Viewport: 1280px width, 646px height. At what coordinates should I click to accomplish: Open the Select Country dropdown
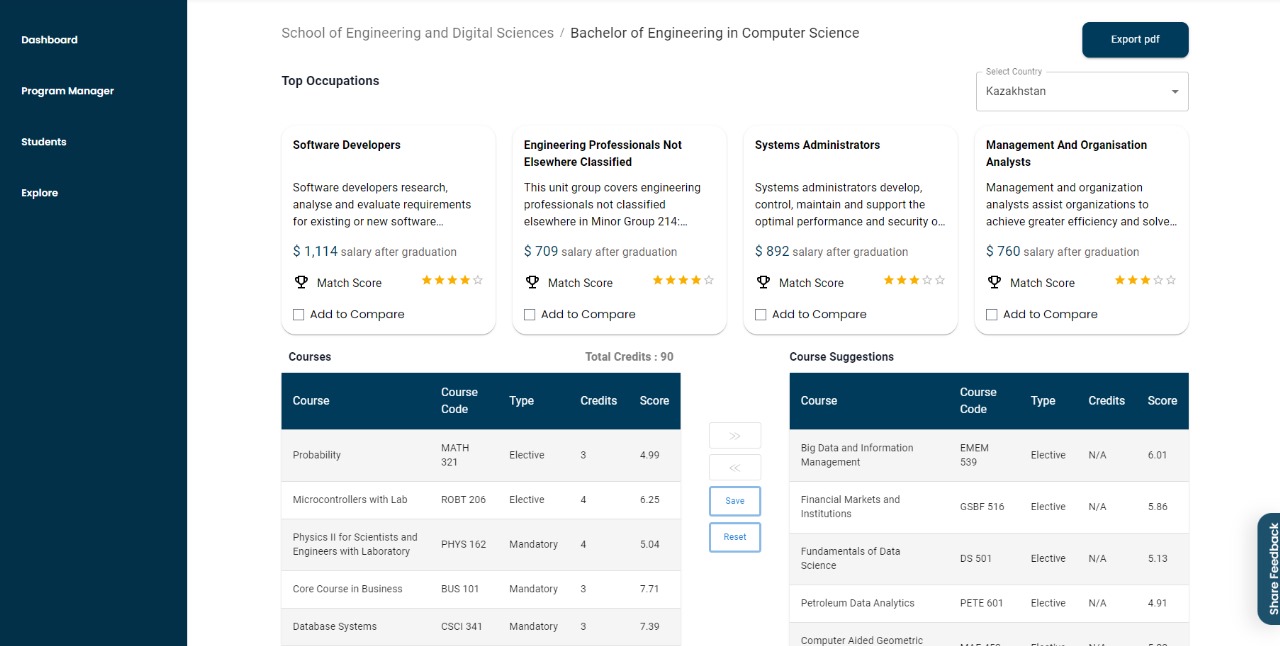point(1082,91)
